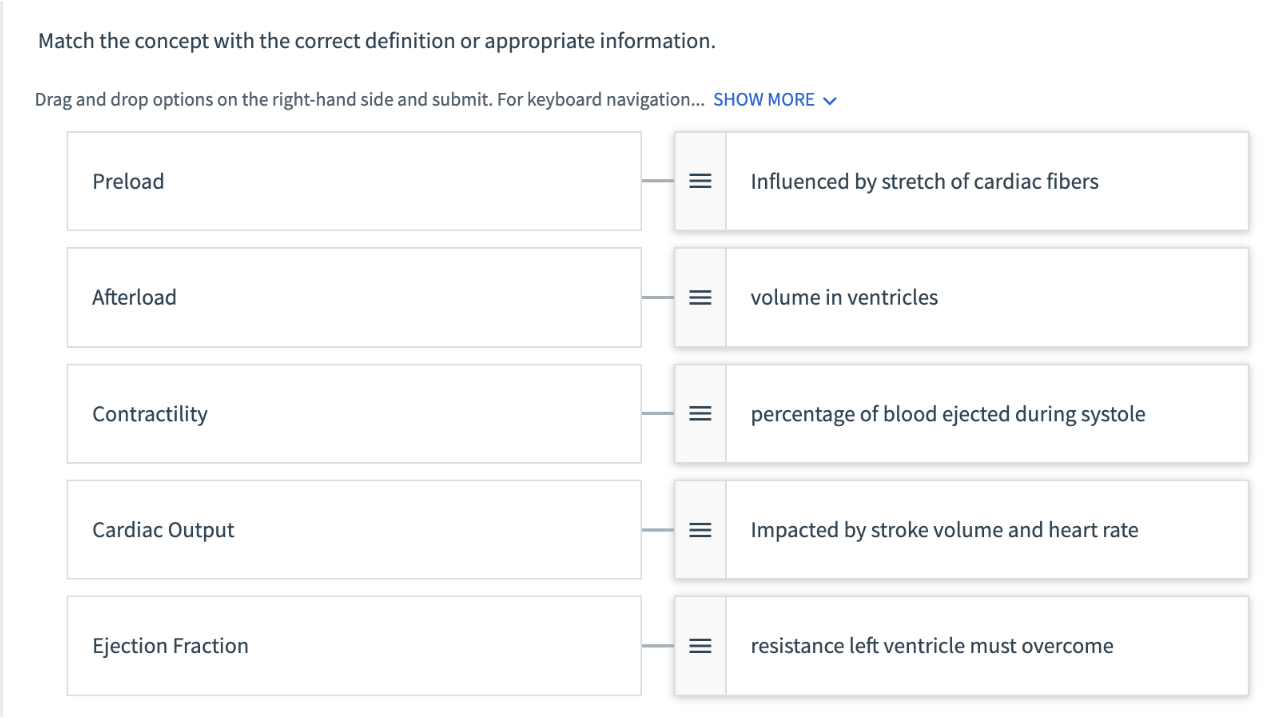Select the Afterload concept box

tap(354, 297)
